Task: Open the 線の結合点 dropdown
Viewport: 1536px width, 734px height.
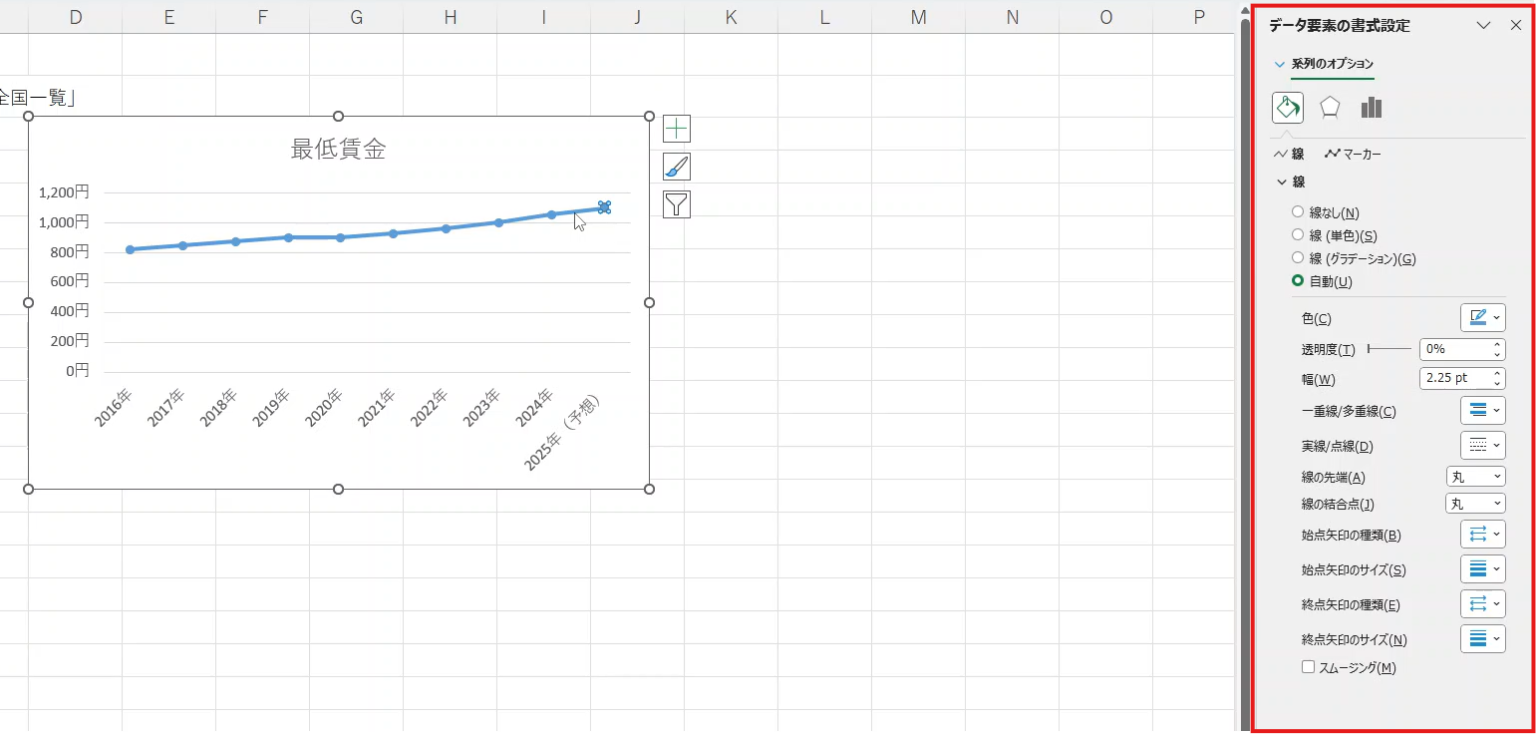Action: (x=1475, y=504)
